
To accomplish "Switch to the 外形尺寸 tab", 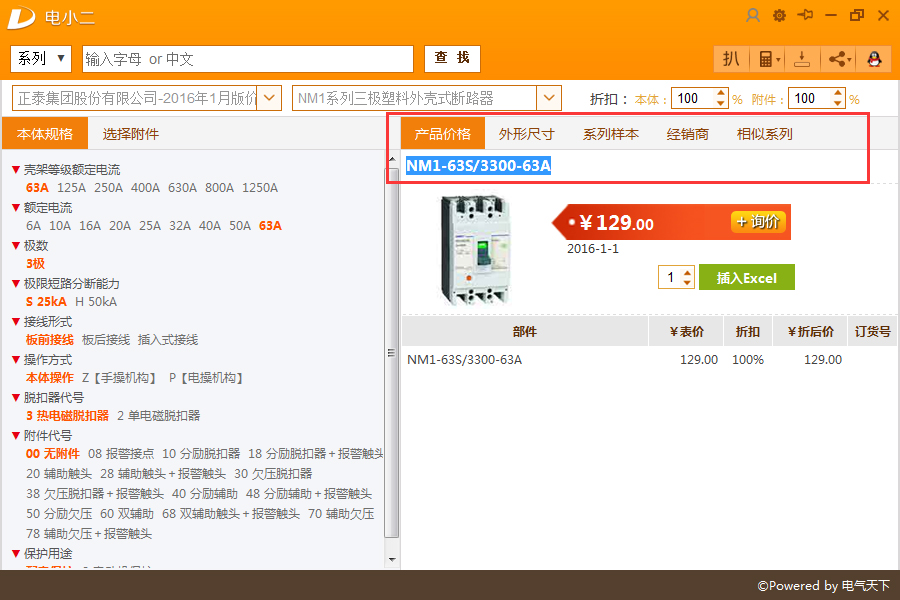I will (x=526, y=134).
